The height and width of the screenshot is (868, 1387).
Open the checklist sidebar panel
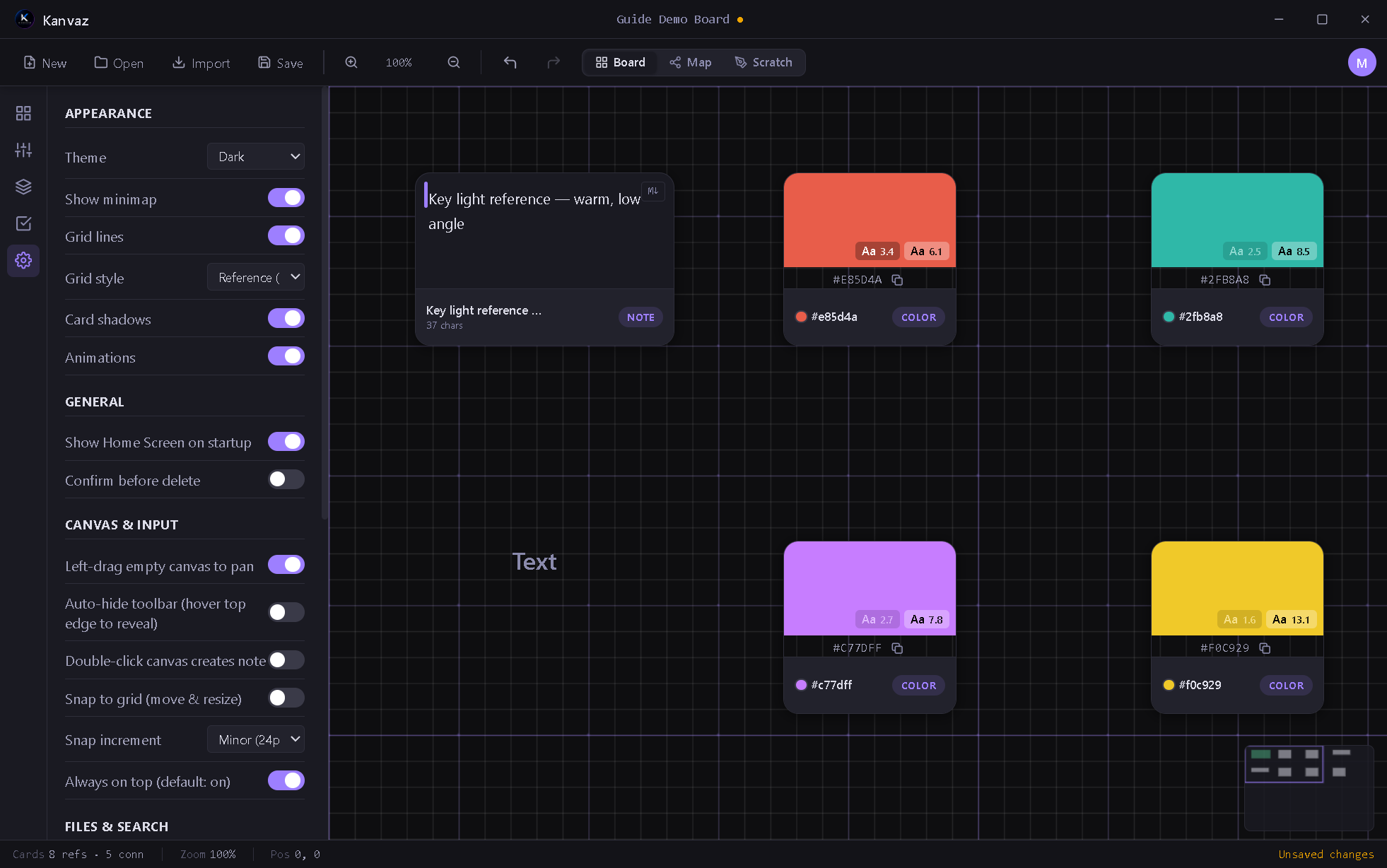coord(23,223)
